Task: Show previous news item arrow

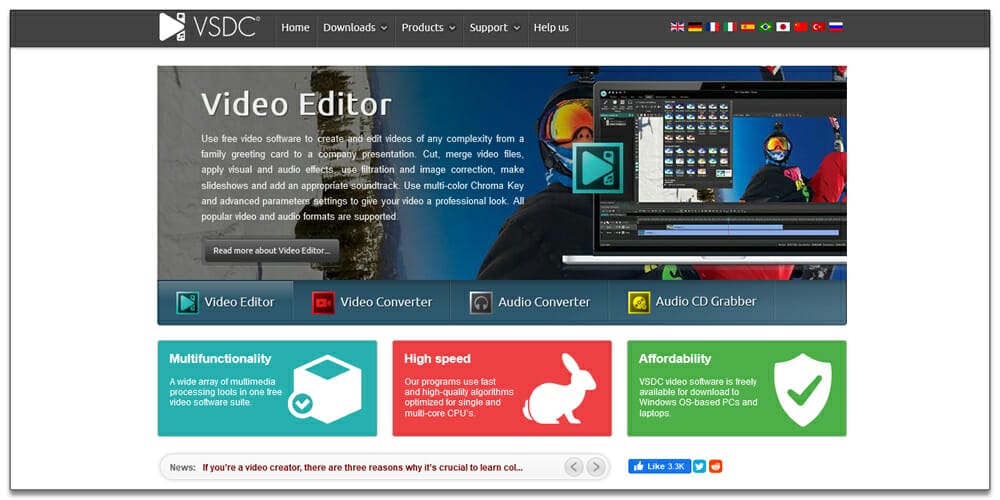Action: [574, 467]
